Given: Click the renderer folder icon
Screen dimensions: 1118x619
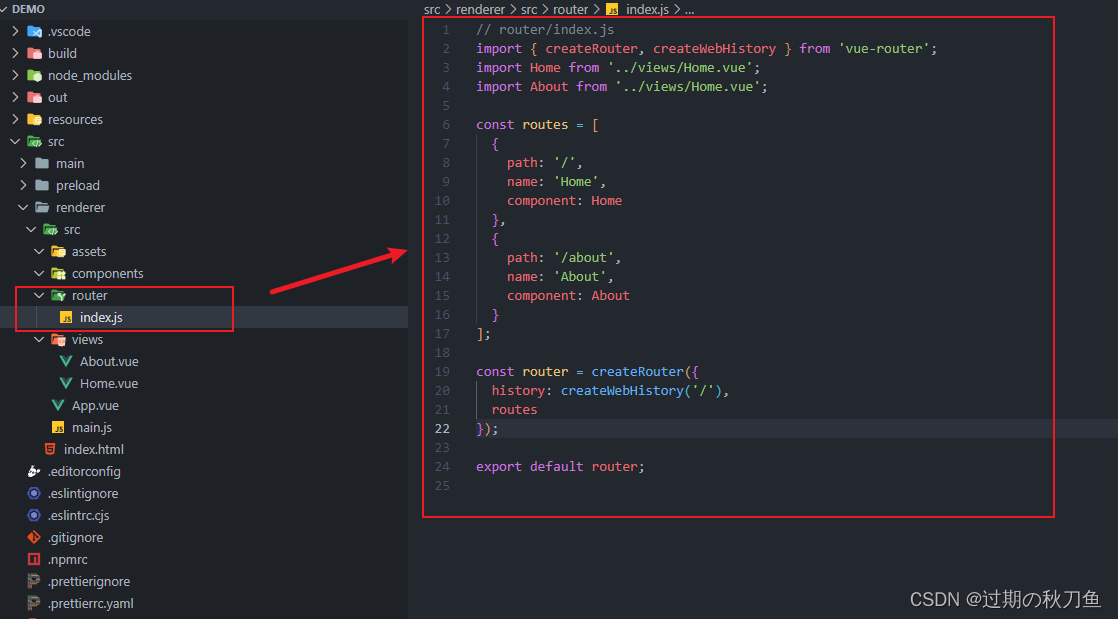Looking at the screenshot, I should coord(42,208).
